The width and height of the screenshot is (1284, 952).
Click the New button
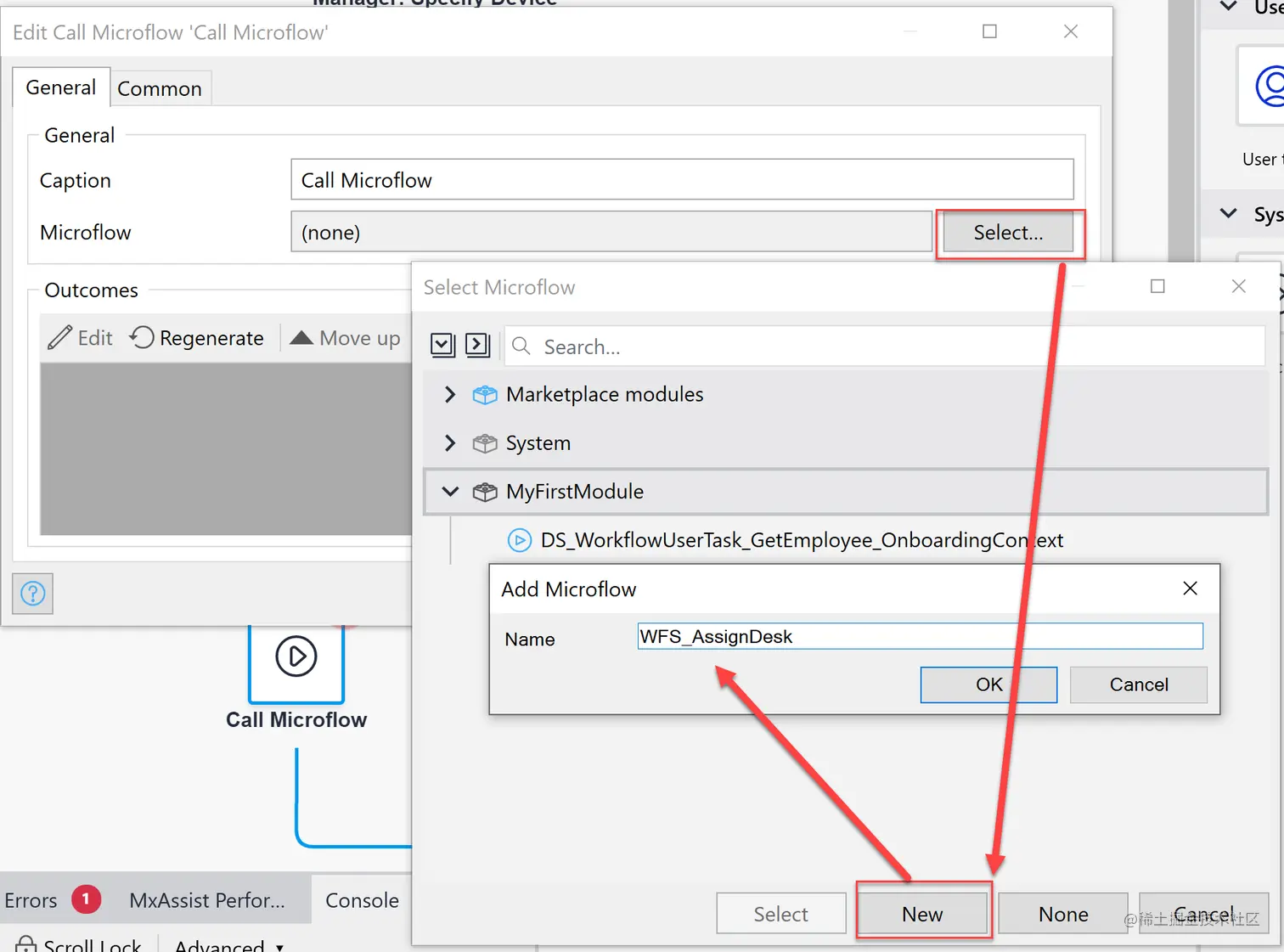(x=922, y=914)
